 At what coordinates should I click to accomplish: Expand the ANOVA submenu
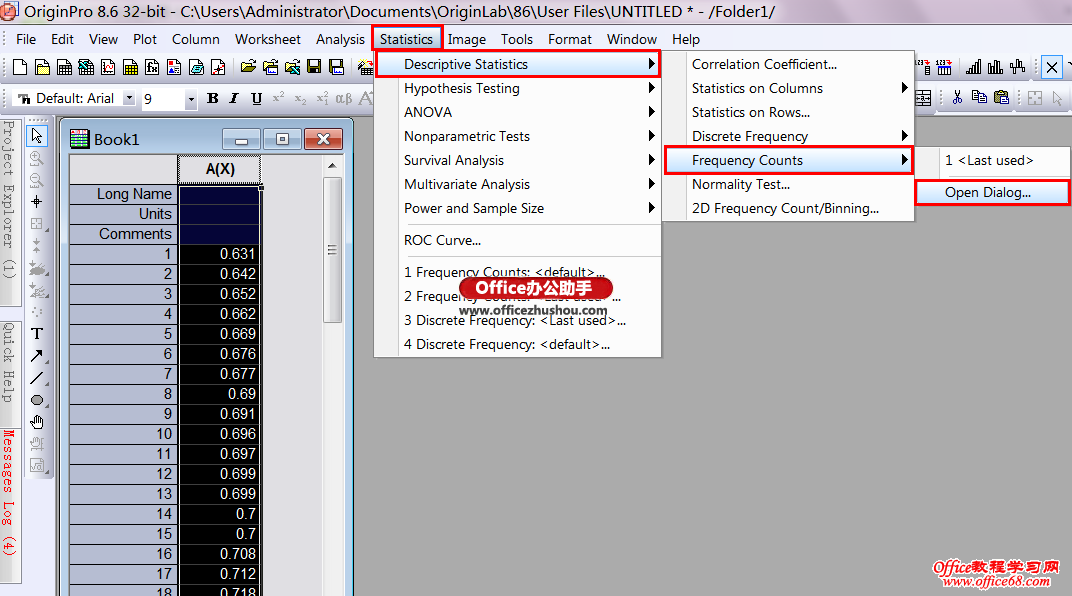tap(518, 112)
